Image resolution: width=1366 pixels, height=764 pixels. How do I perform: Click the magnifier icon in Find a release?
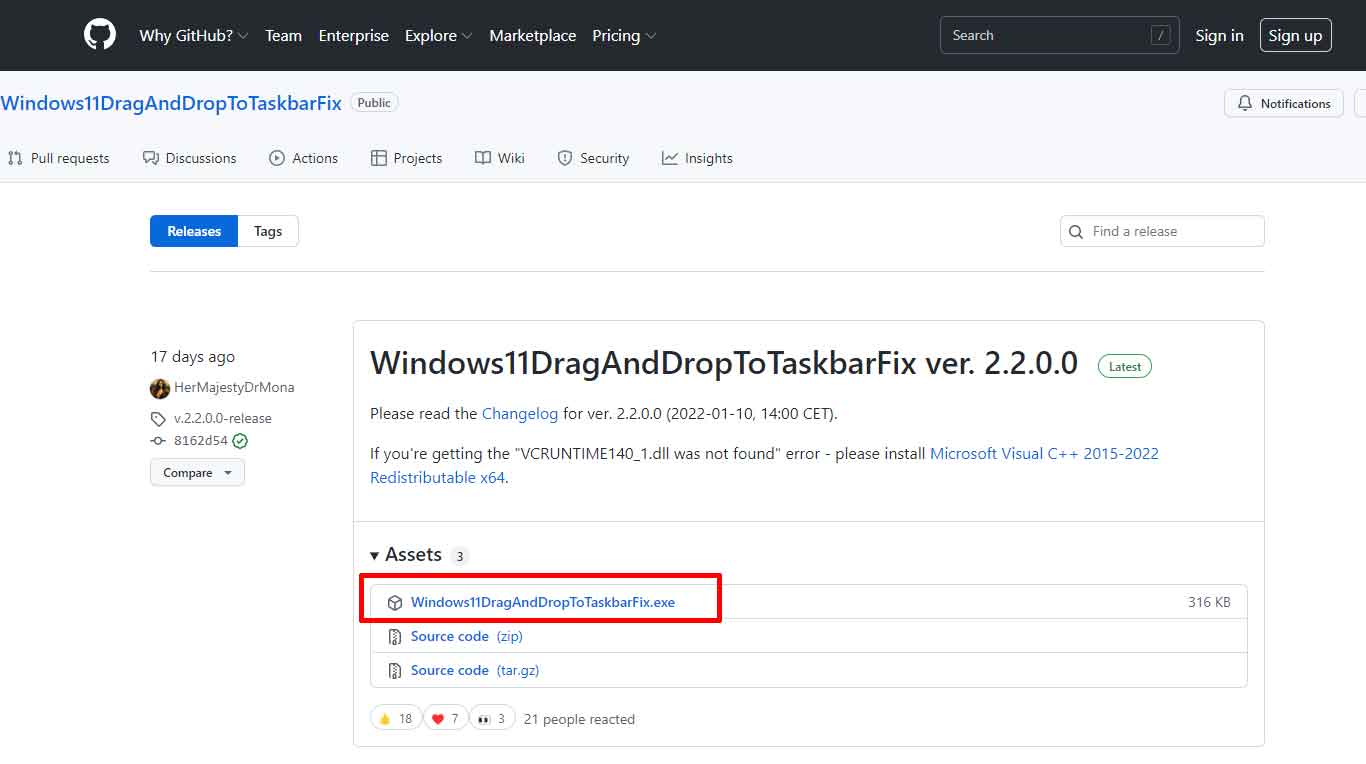(x=1075, y=231)
